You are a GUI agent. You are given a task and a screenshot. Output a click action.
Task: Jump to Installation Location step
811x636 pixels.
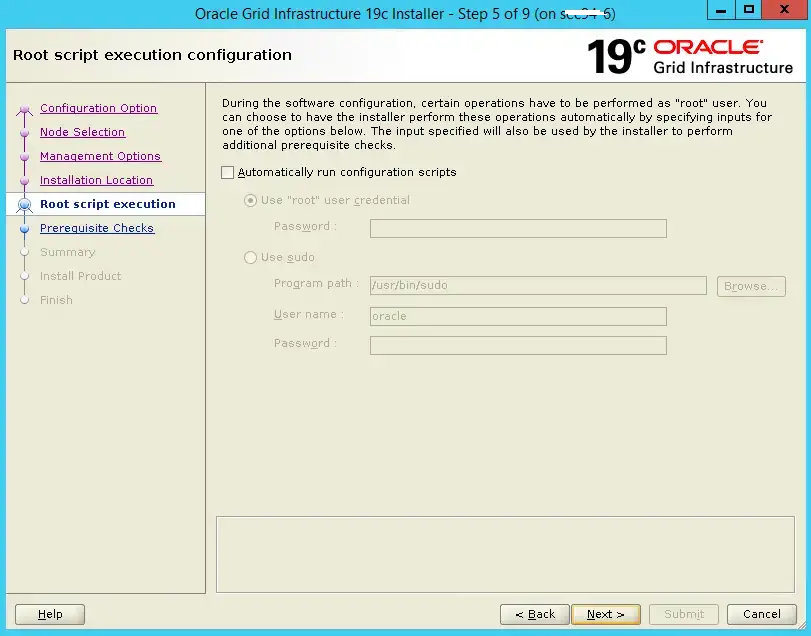click(x=96, y=180)
